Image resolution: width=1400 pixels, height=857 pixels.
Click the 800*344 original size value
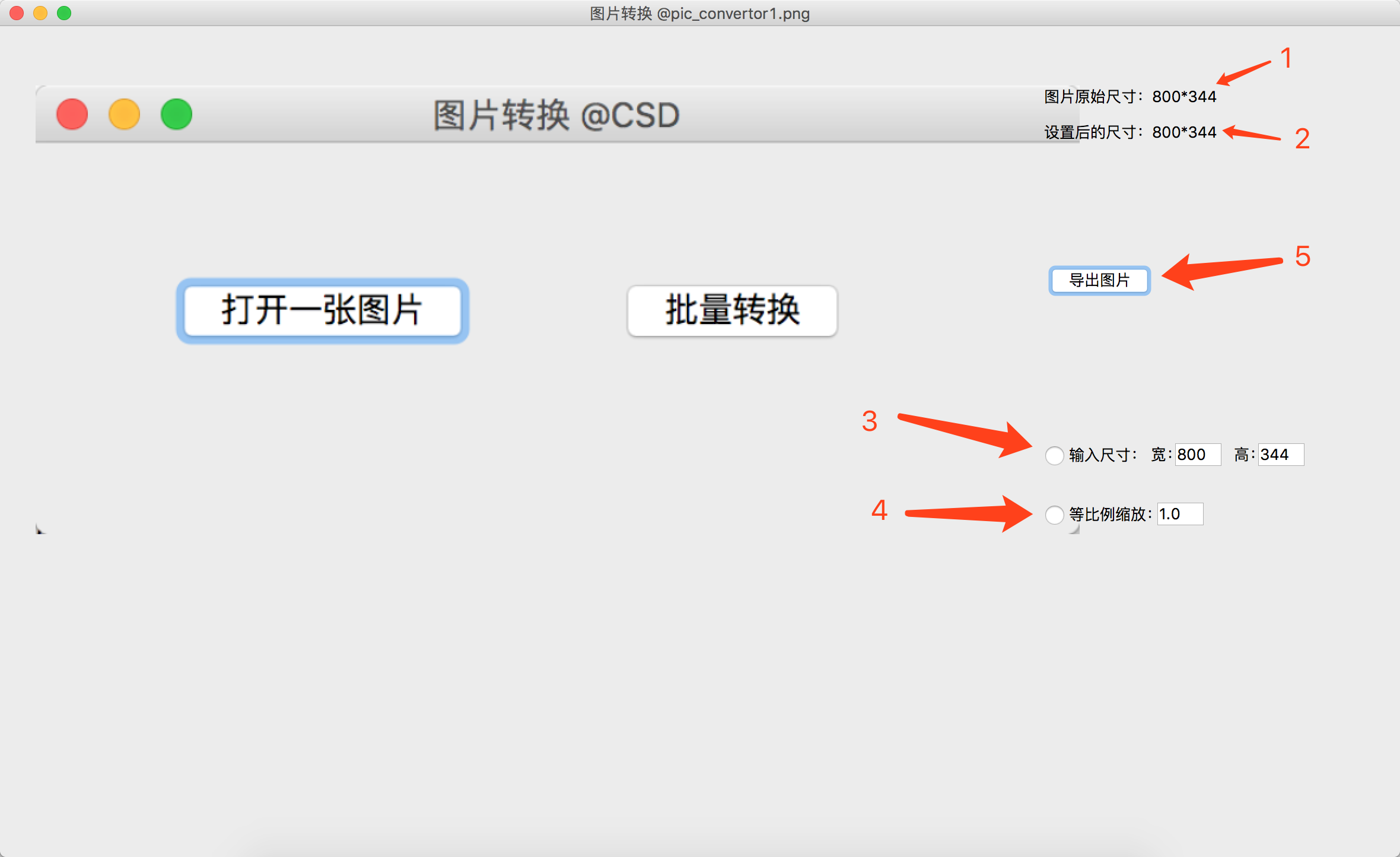pyautogui.click(x=1184, y=96)
